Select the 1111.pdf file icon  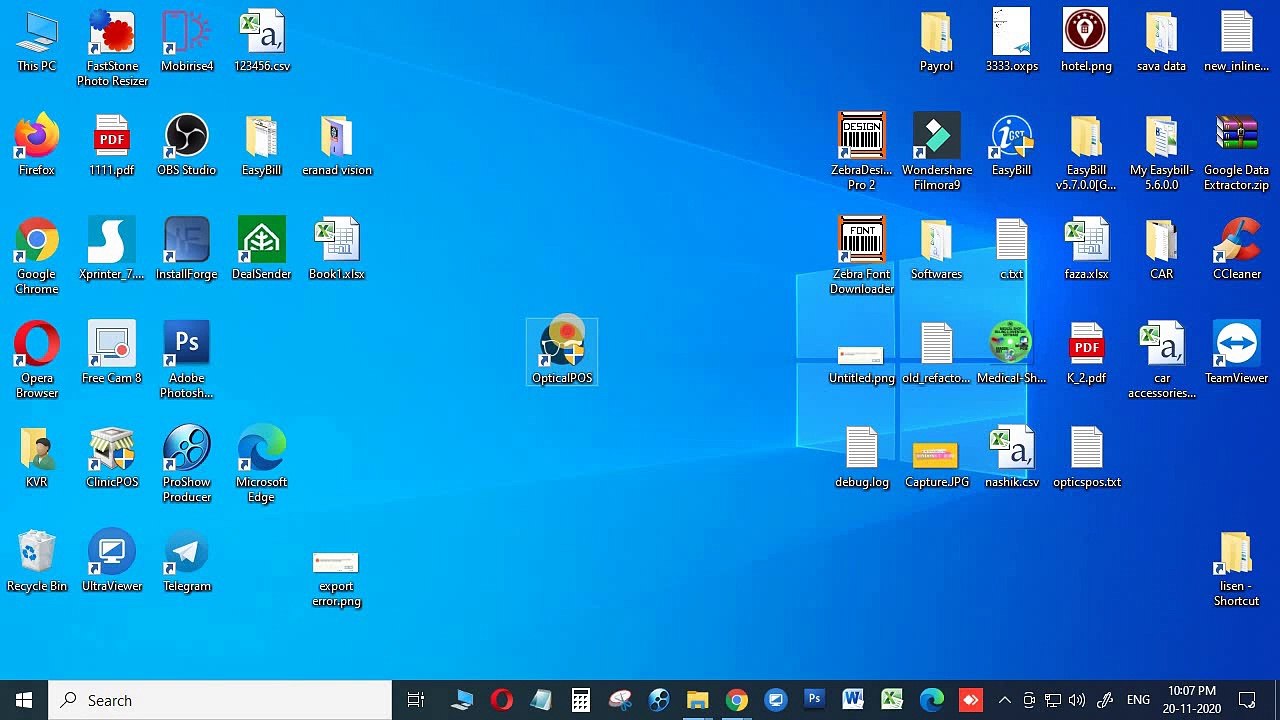112,145
